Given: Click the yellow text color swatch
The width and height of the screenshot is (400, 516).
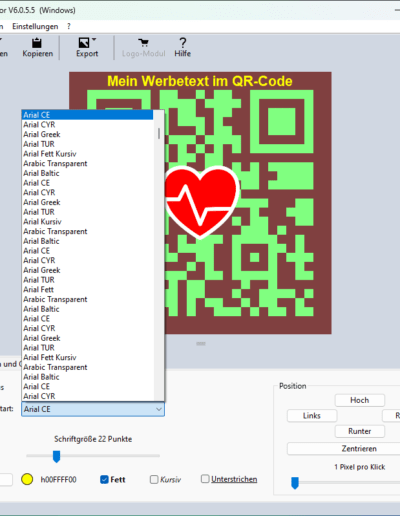Looking at the screenshot, I should 27,479.
